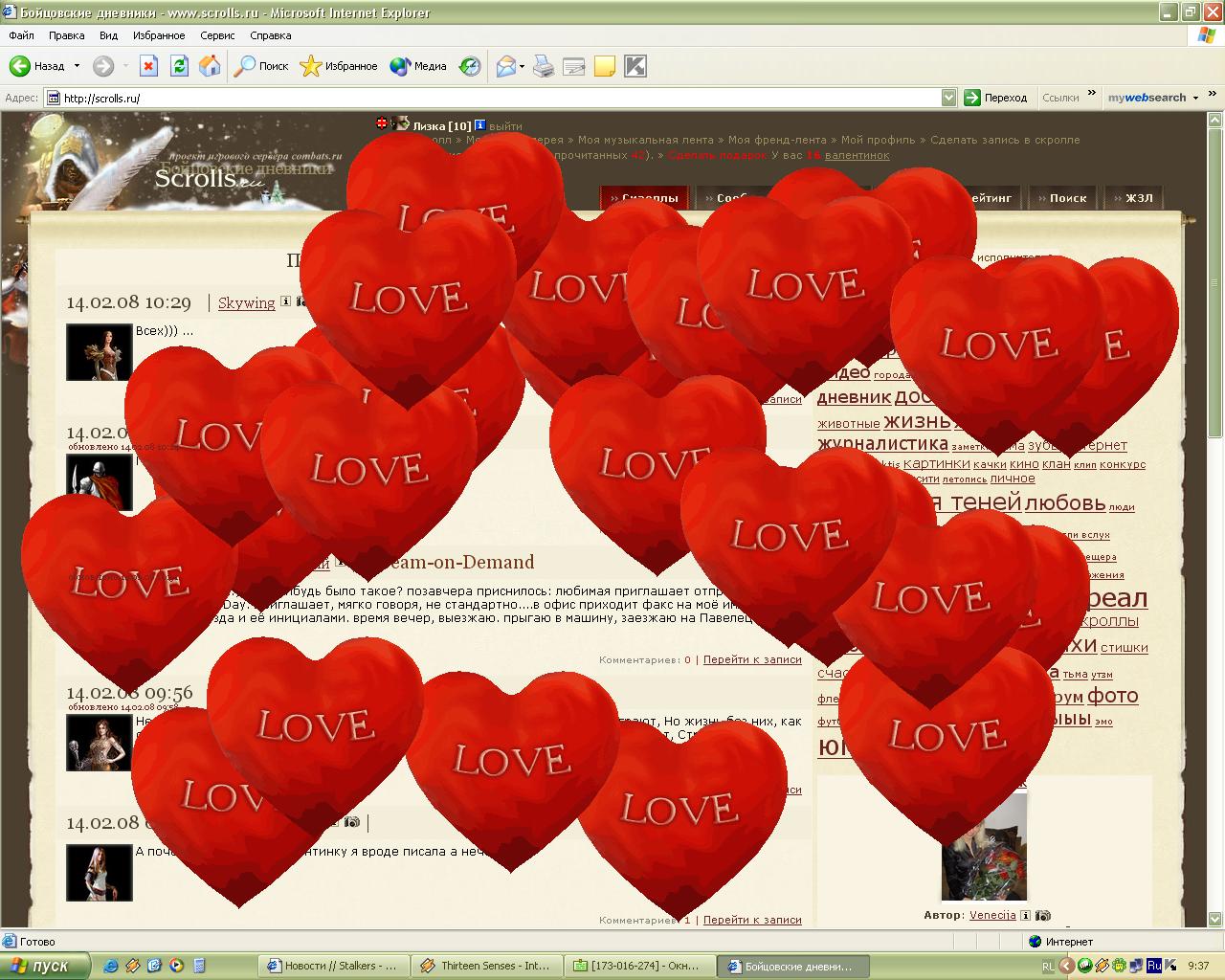Open the Справка menu

[x=270, y=35]
